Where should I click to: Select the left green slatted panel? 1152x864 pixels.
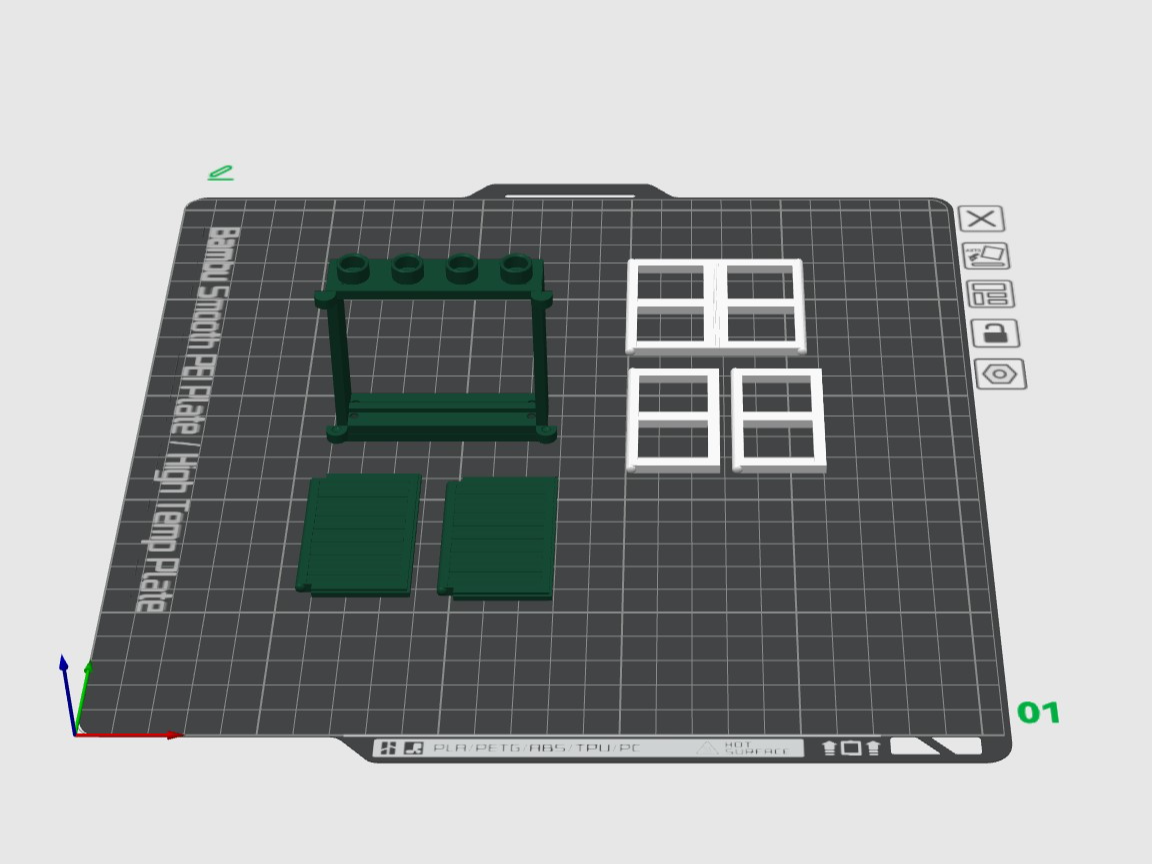click(x=359, y=534)
